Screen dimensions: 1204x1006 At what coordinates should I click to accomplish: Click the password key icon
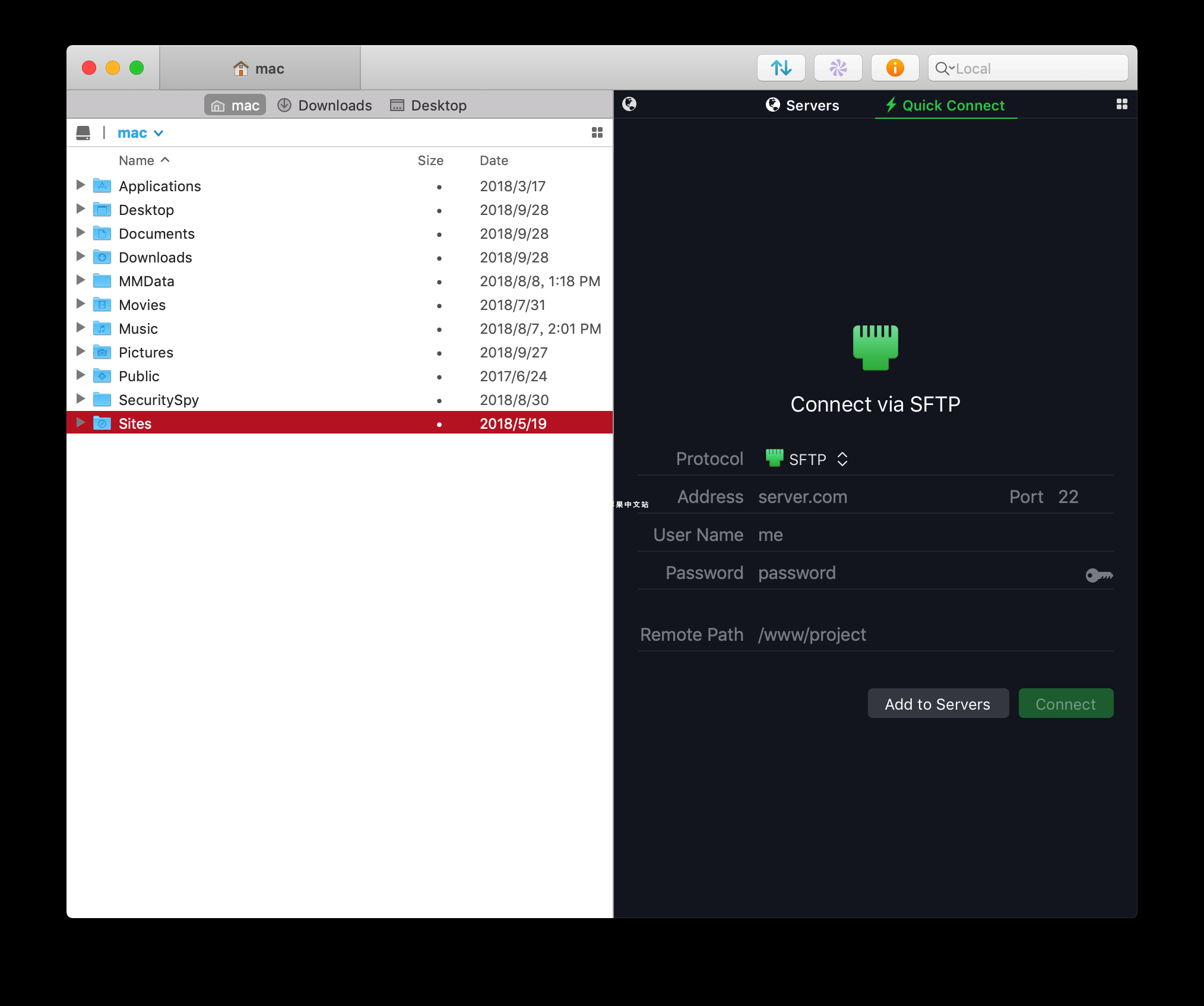pos(1099,575)
